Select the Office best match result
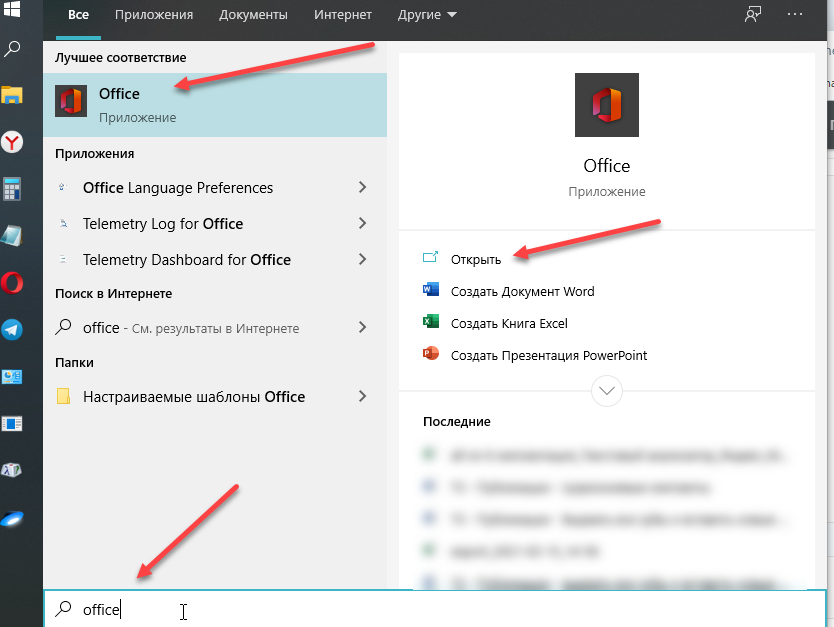The width and height of the screenshot is (834, 627). (215, 105)
